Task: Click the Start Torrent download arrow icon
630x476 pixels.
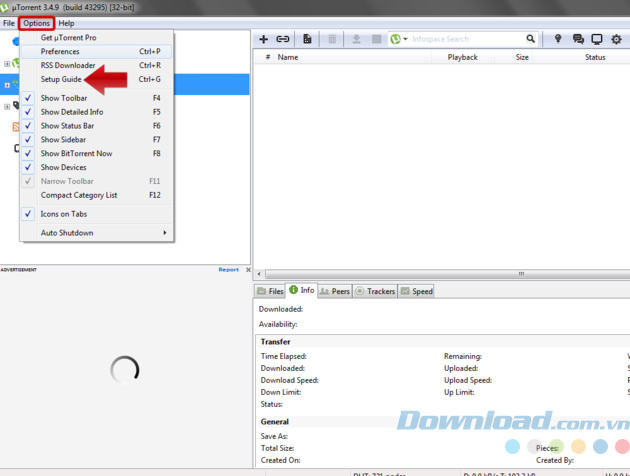Action: pos(356,39)
